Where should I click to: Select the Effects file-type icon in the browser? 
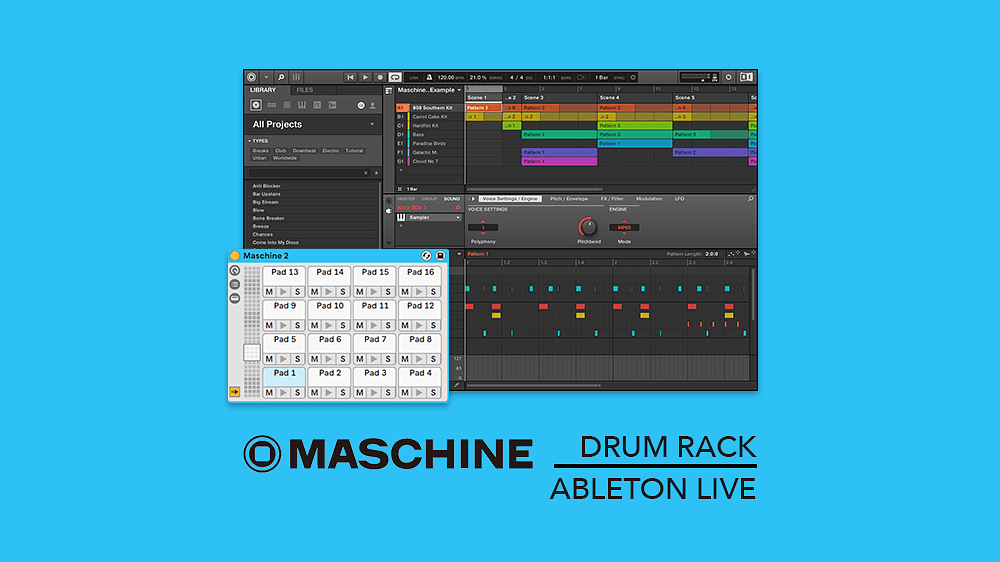point(317,105)
